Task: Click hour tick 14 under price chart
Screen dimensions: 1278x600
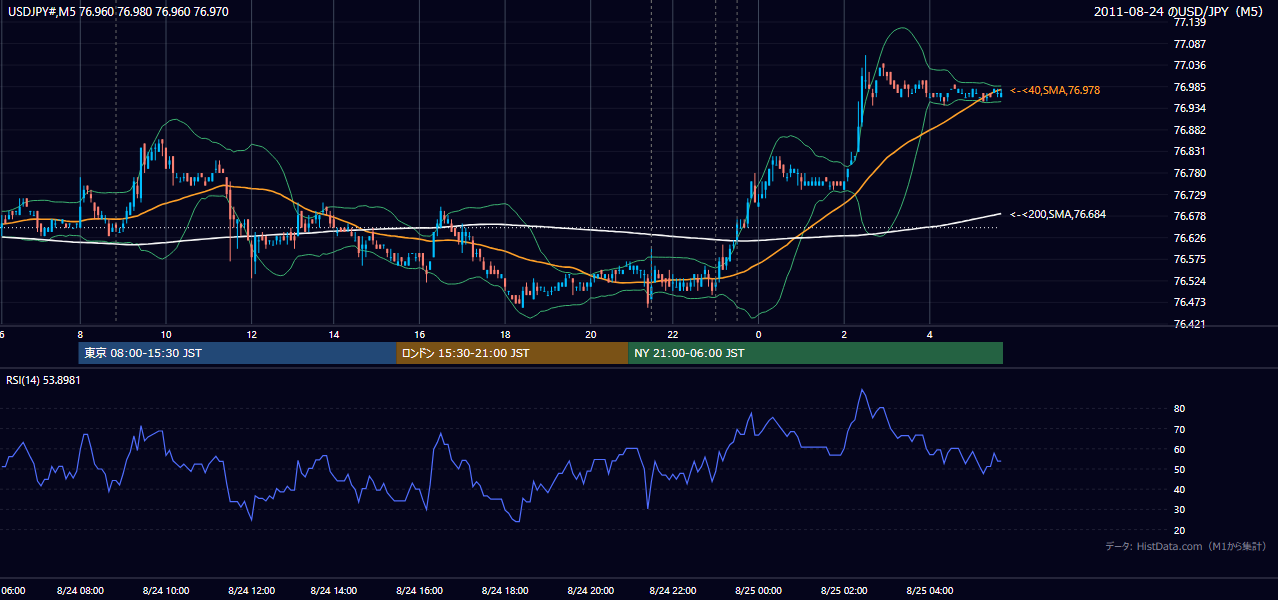Action: (x=334, y=334)
